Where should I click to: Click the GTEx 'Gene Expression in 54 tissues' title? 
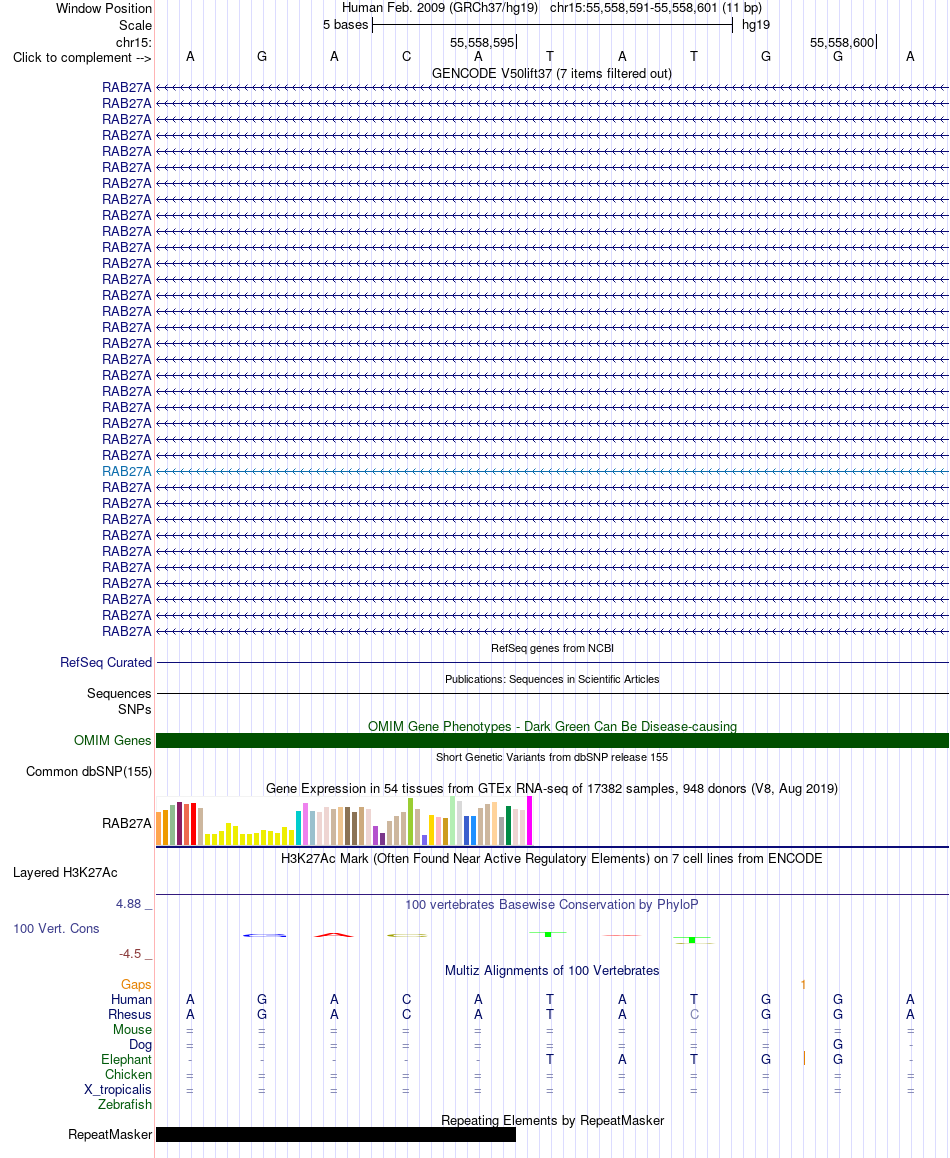pos(552,788)
